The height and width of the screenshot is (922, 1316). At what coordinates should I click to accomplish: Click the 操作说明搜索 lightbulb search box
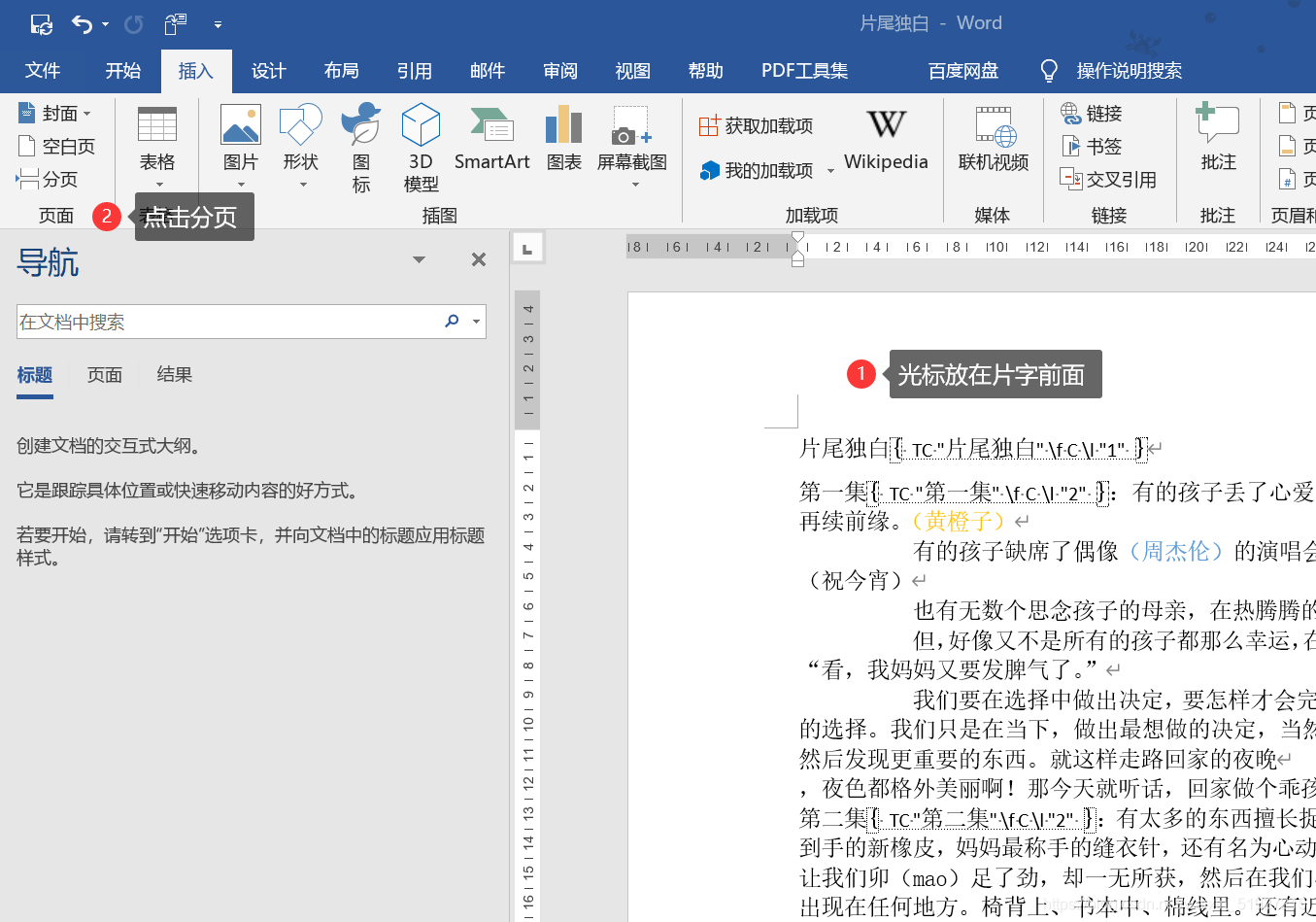[1112, 71]
